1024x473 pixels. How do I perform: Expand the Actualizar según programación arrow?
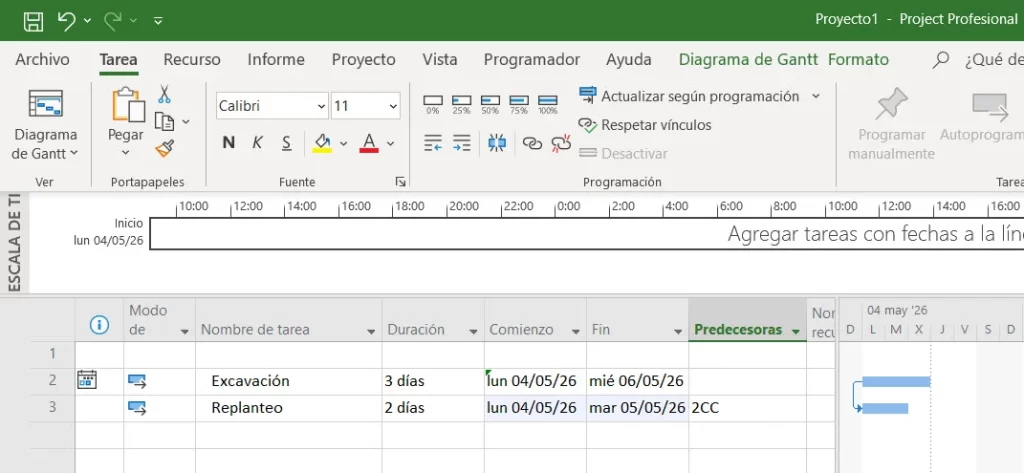pyautogui.click(x=816, y=96)
